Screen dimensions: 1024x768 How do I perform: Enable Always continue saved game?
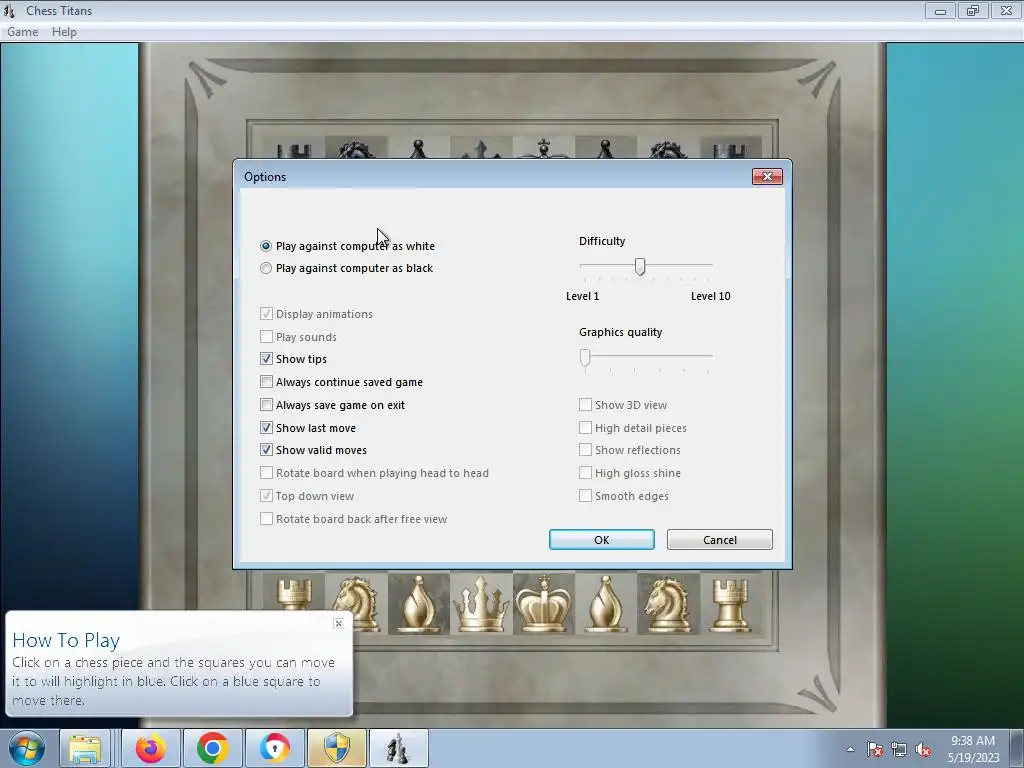(266, 381)
